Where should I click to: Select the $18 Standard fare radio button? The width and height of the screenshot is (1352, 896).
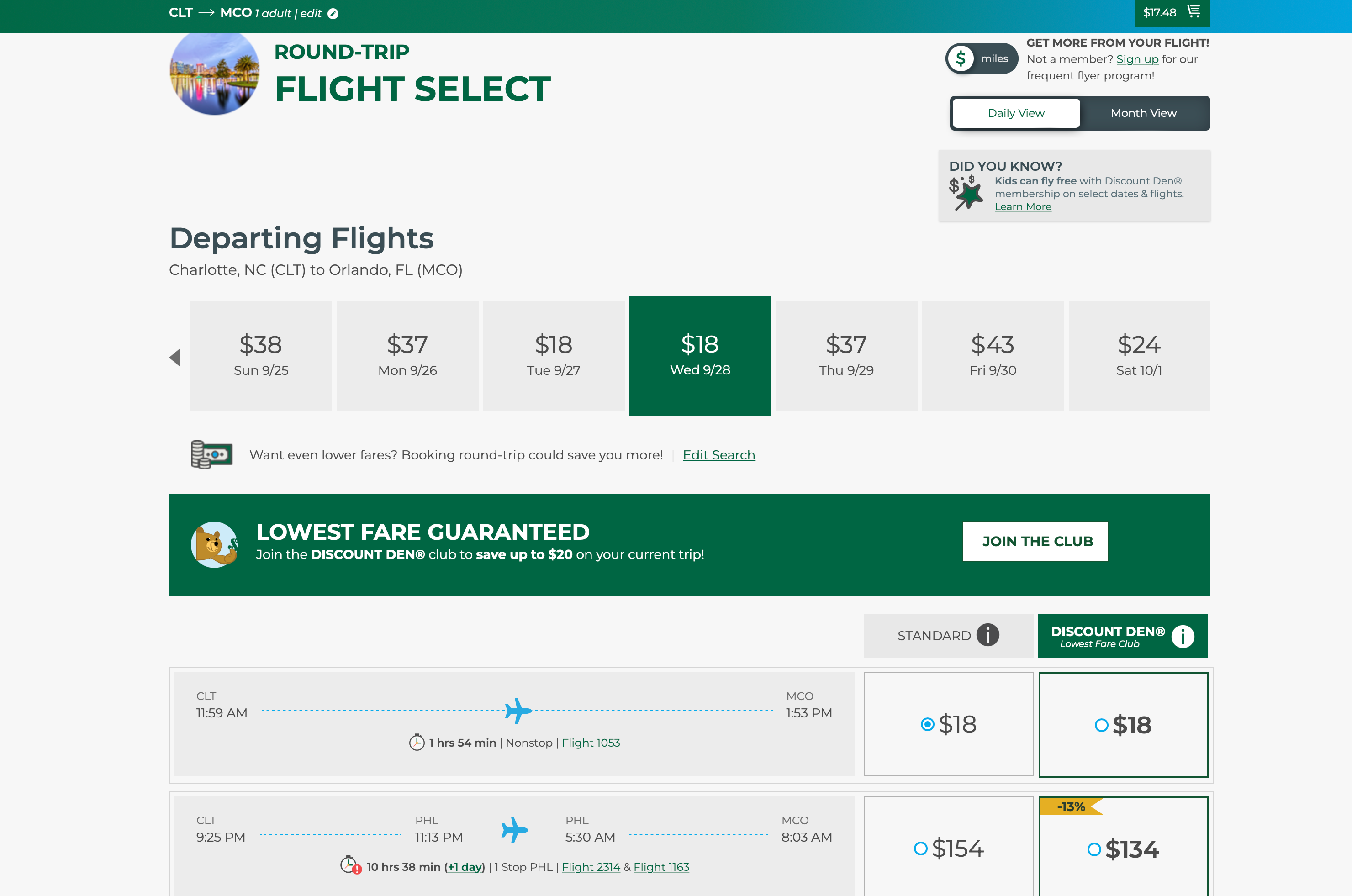point(927,724)
